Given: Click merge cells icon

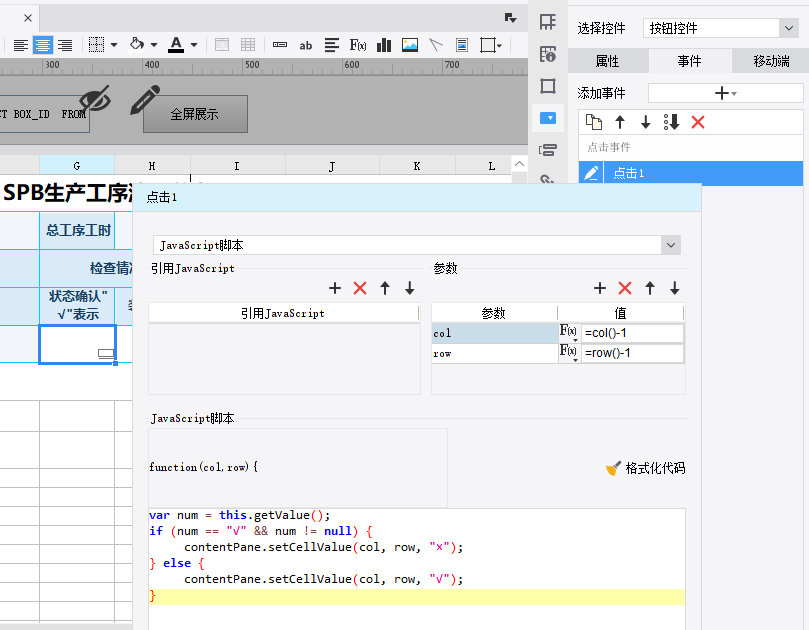Looking at the screenshot, I should [x=222, y=45].
